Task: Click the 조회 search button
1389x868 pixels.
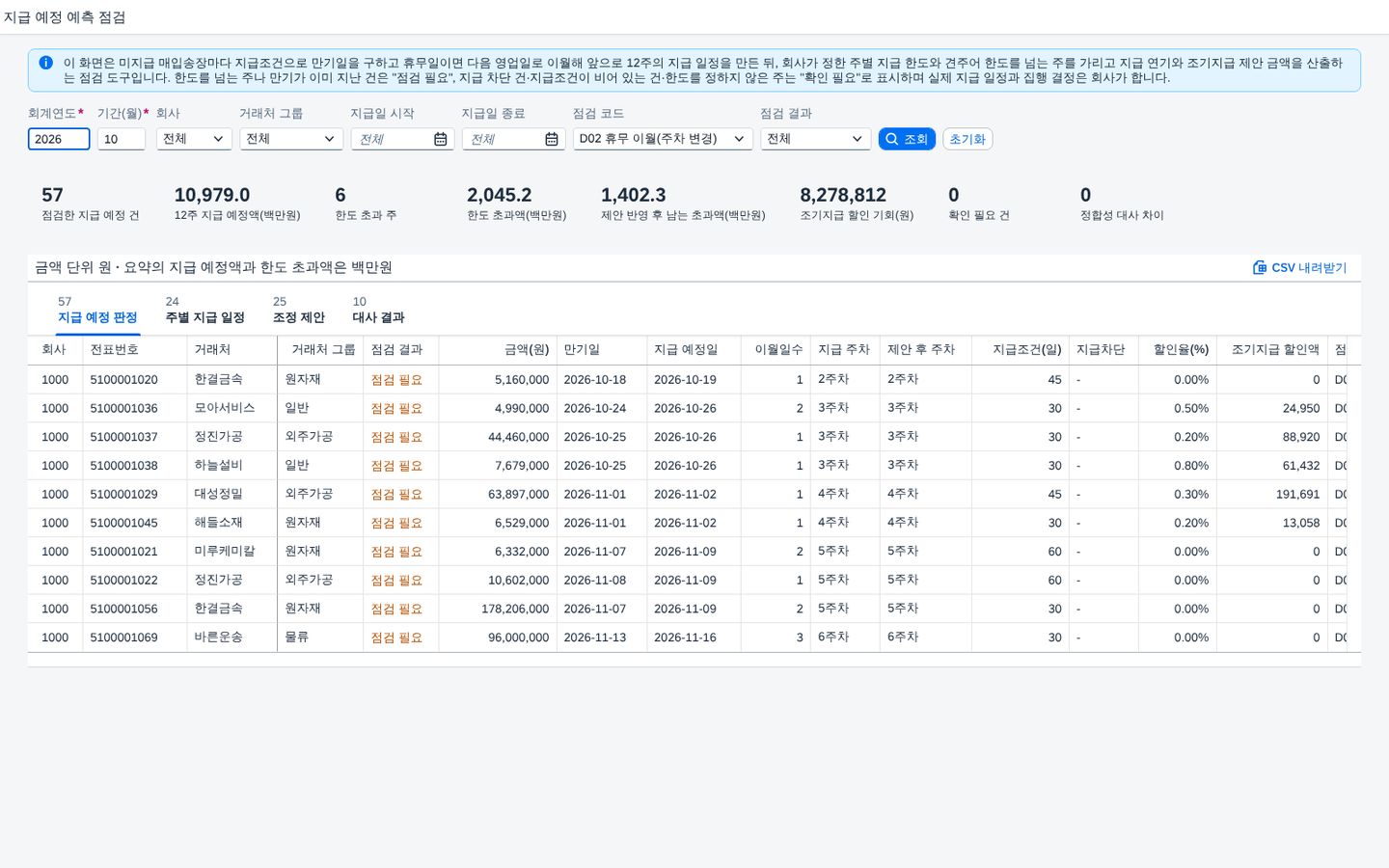Action: [907, 139]
